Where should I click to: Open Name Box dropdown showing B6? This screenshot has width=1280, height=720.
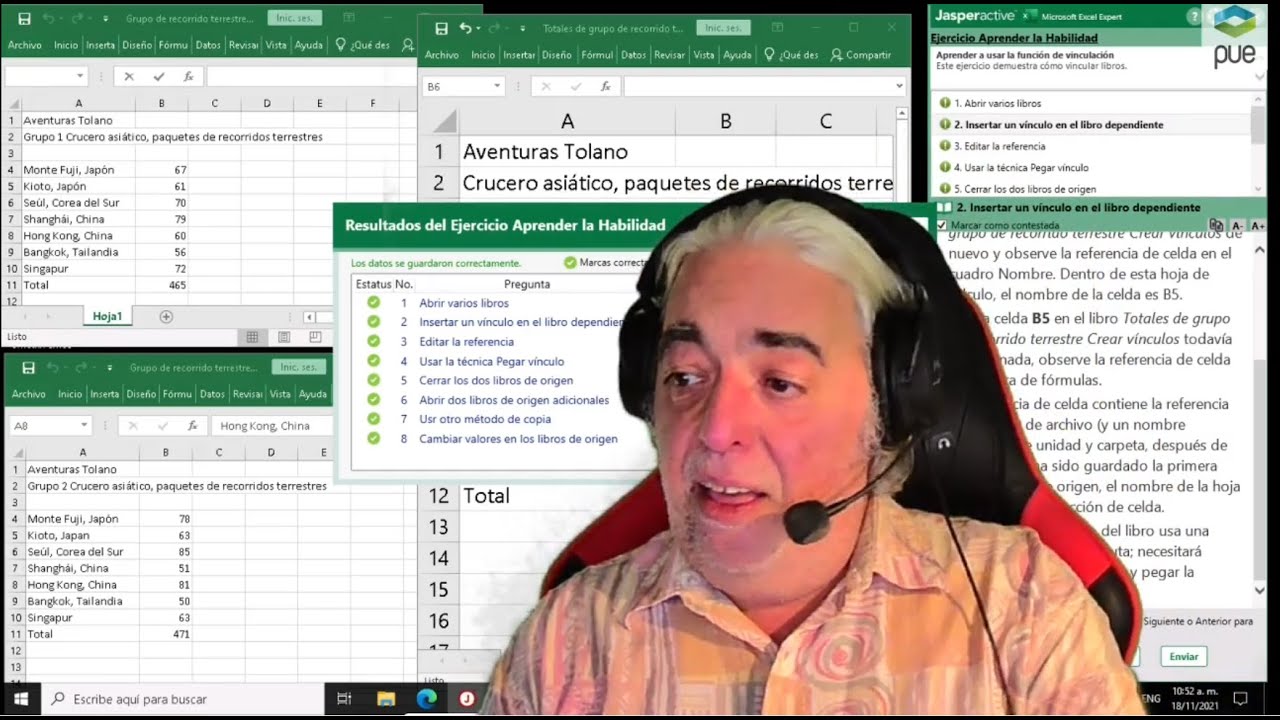(497, 87)
